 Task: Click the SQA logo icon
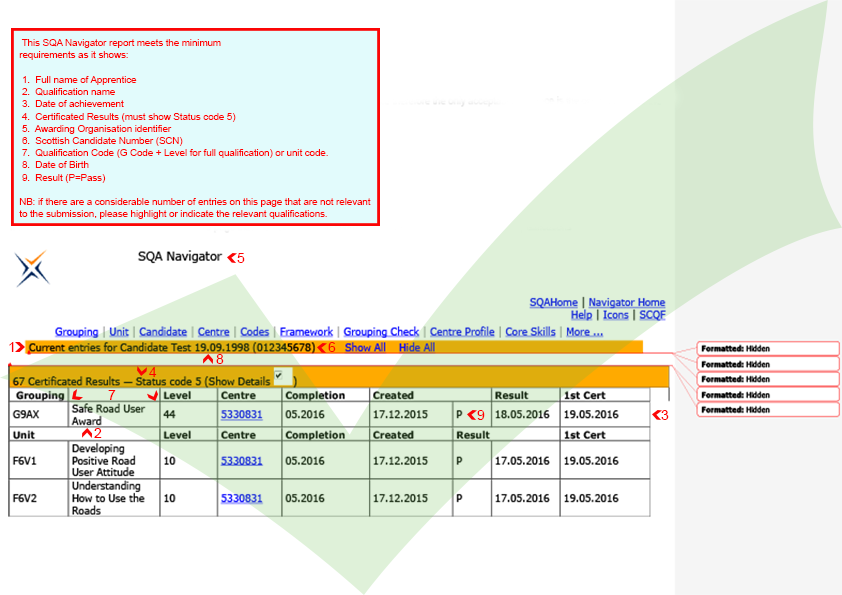pyautogui.click(x=32, y=269)
